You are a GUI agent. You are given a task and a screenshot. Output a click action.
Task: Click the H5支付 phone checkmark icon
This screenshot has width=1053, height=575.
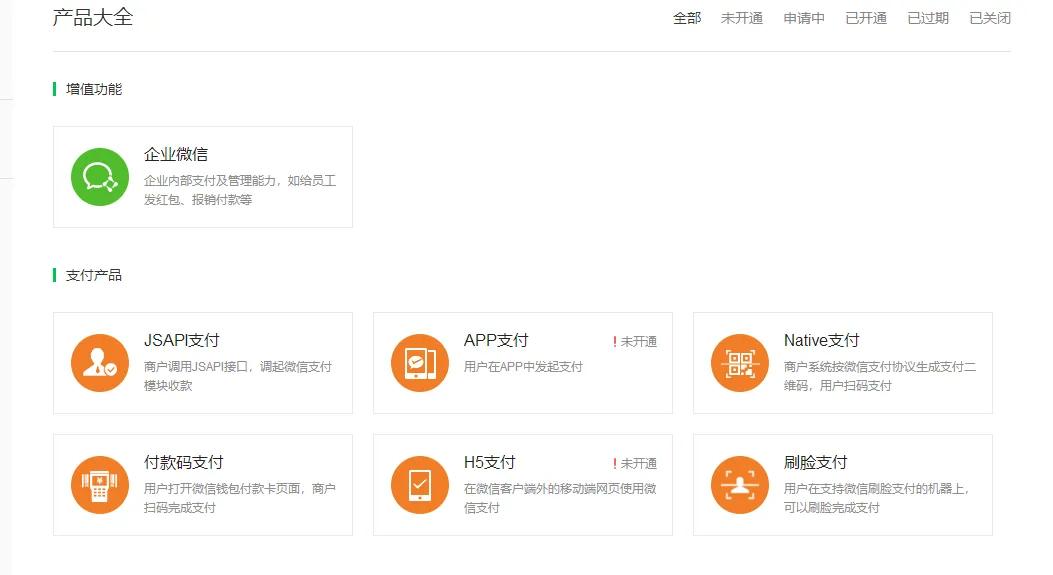point(420,485)
